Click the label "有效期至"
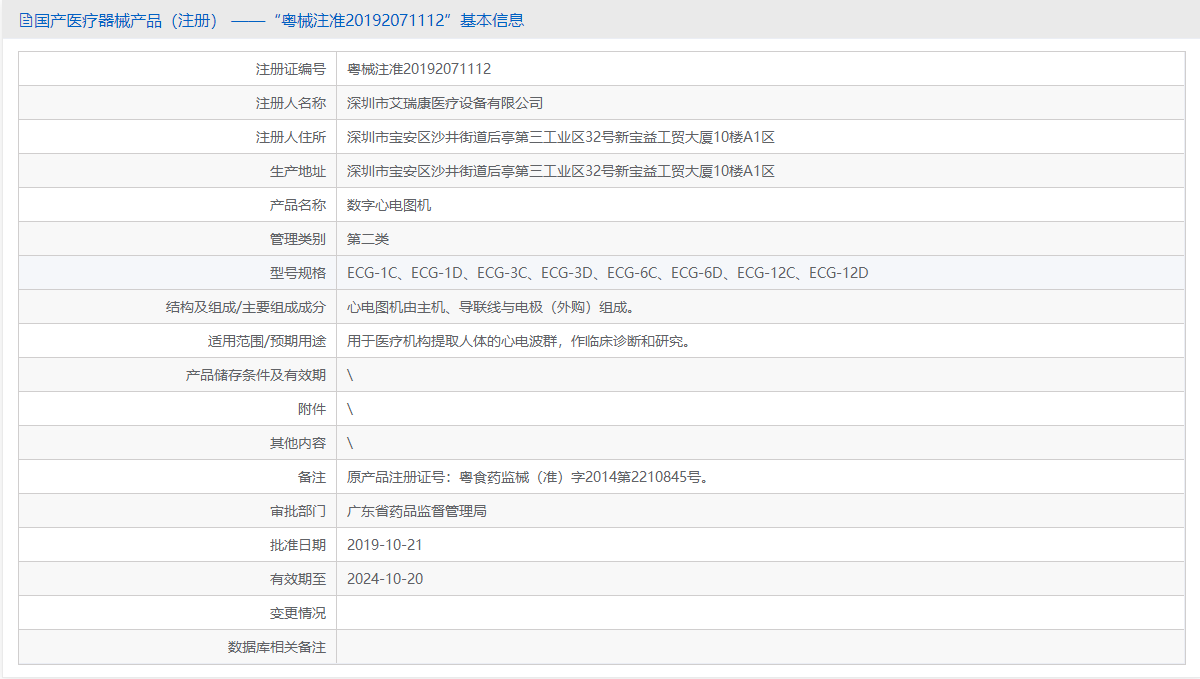This screenshot has height=679, width=1200. coord(298,579)
